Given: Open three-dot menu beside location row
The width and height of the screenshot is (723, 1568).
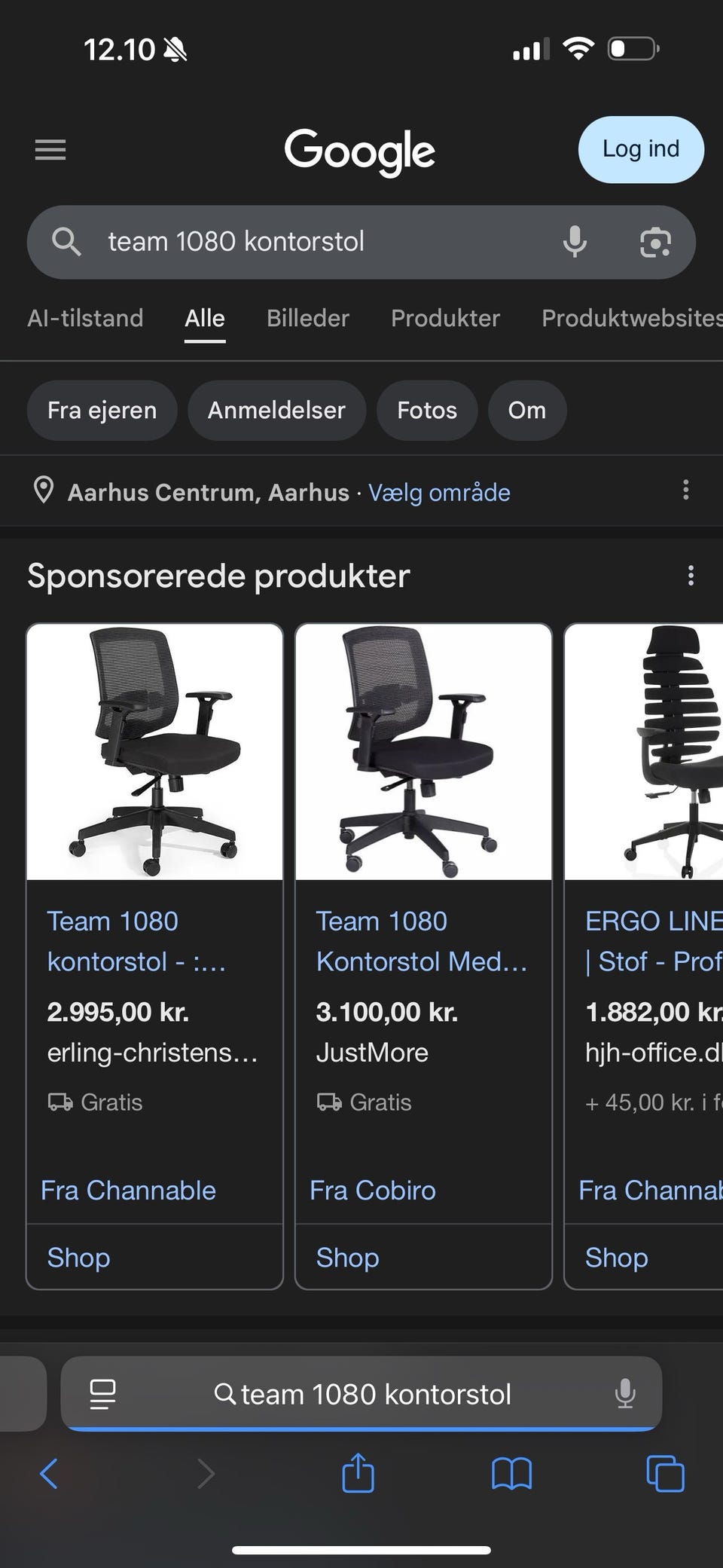Looking at the screenshot, I should (x=685, y=491).
